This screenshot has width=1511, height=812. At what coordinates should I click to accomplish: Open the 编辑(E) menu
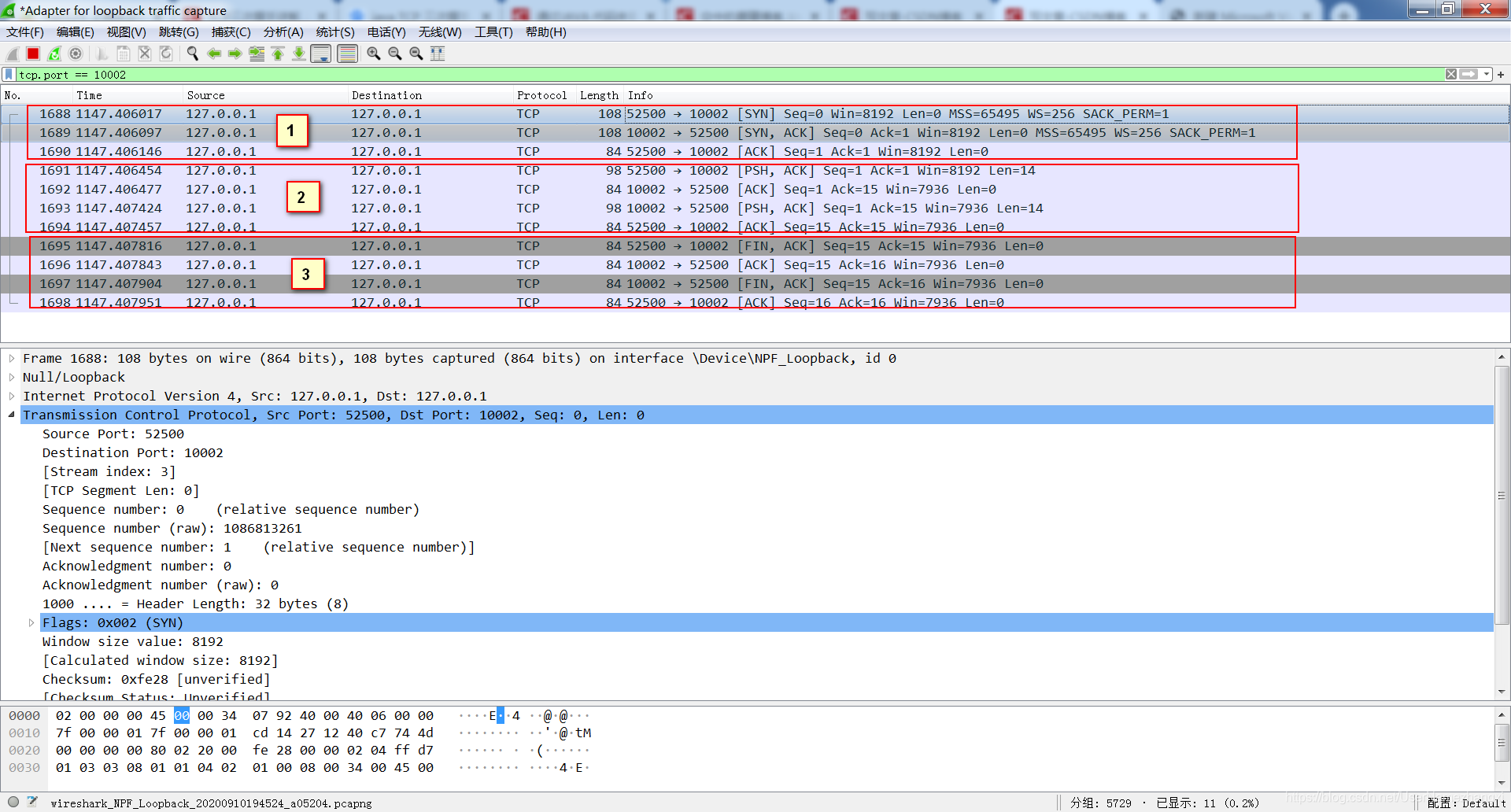pos(76,32)
